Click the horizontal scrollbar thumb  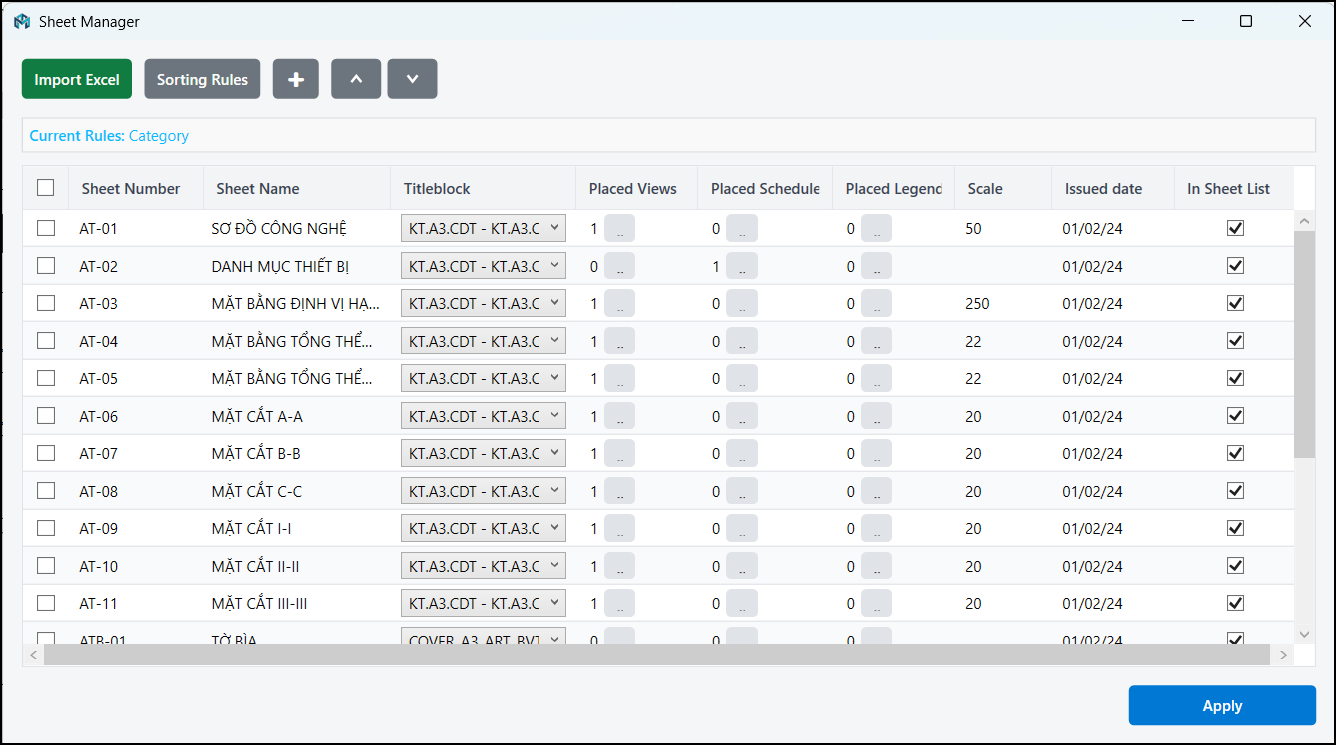[x=656, y=654]
